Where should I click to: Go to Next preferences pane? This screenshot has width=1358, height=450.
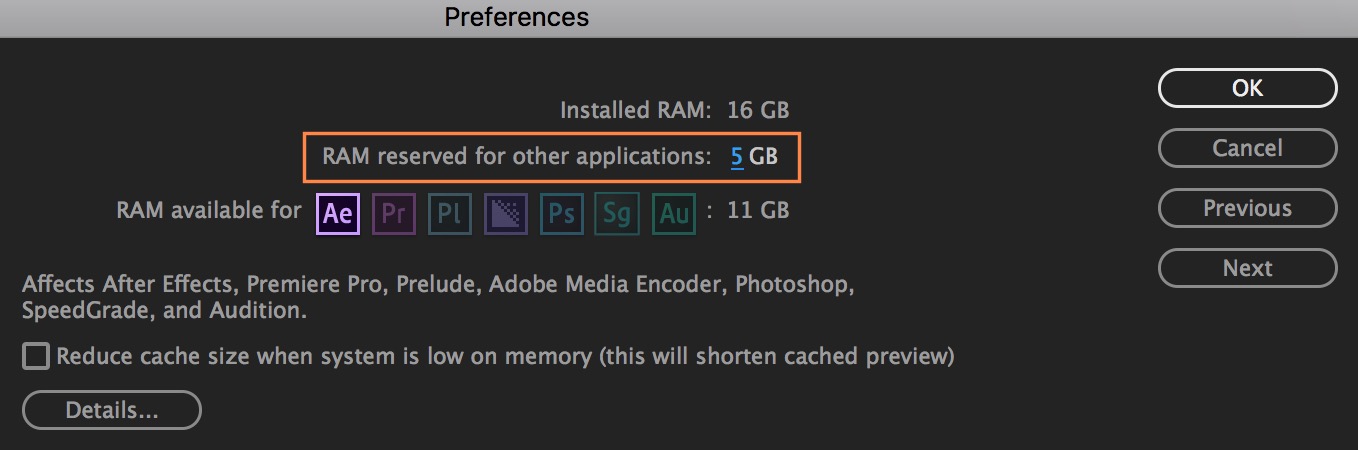coord(1247,268)
